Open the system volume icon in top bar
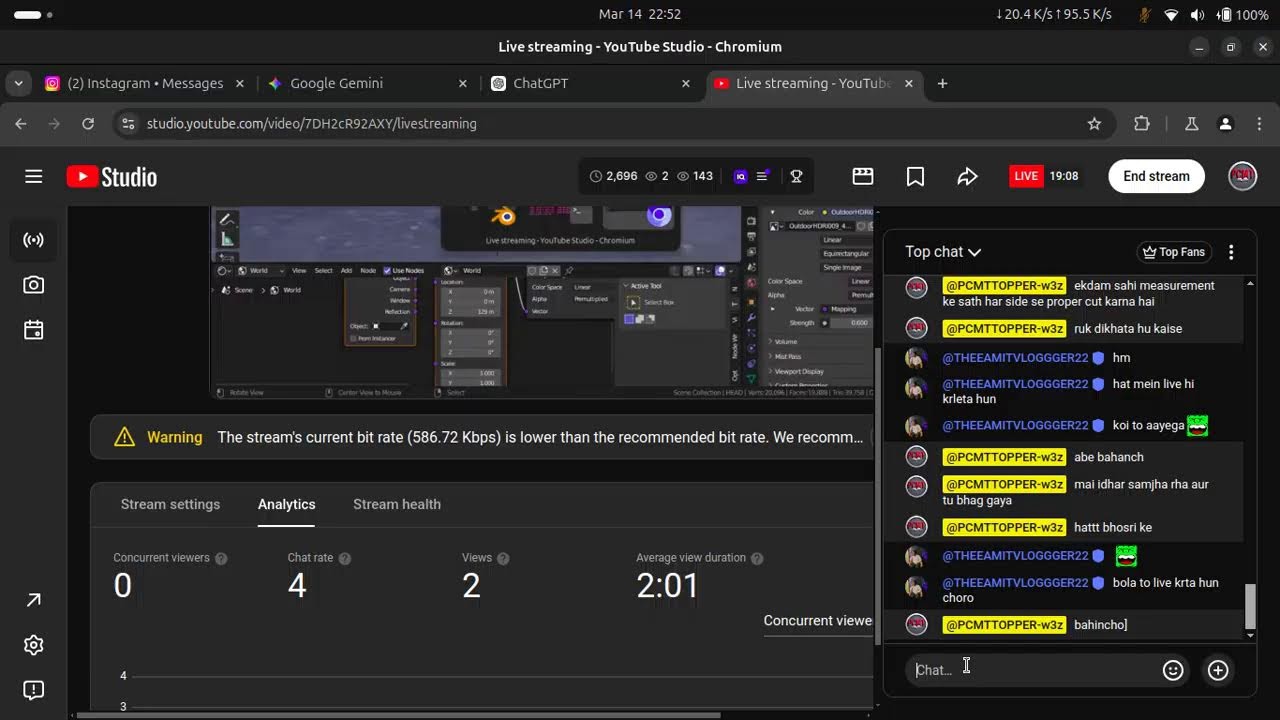1280x720 pixels. 1198,15
